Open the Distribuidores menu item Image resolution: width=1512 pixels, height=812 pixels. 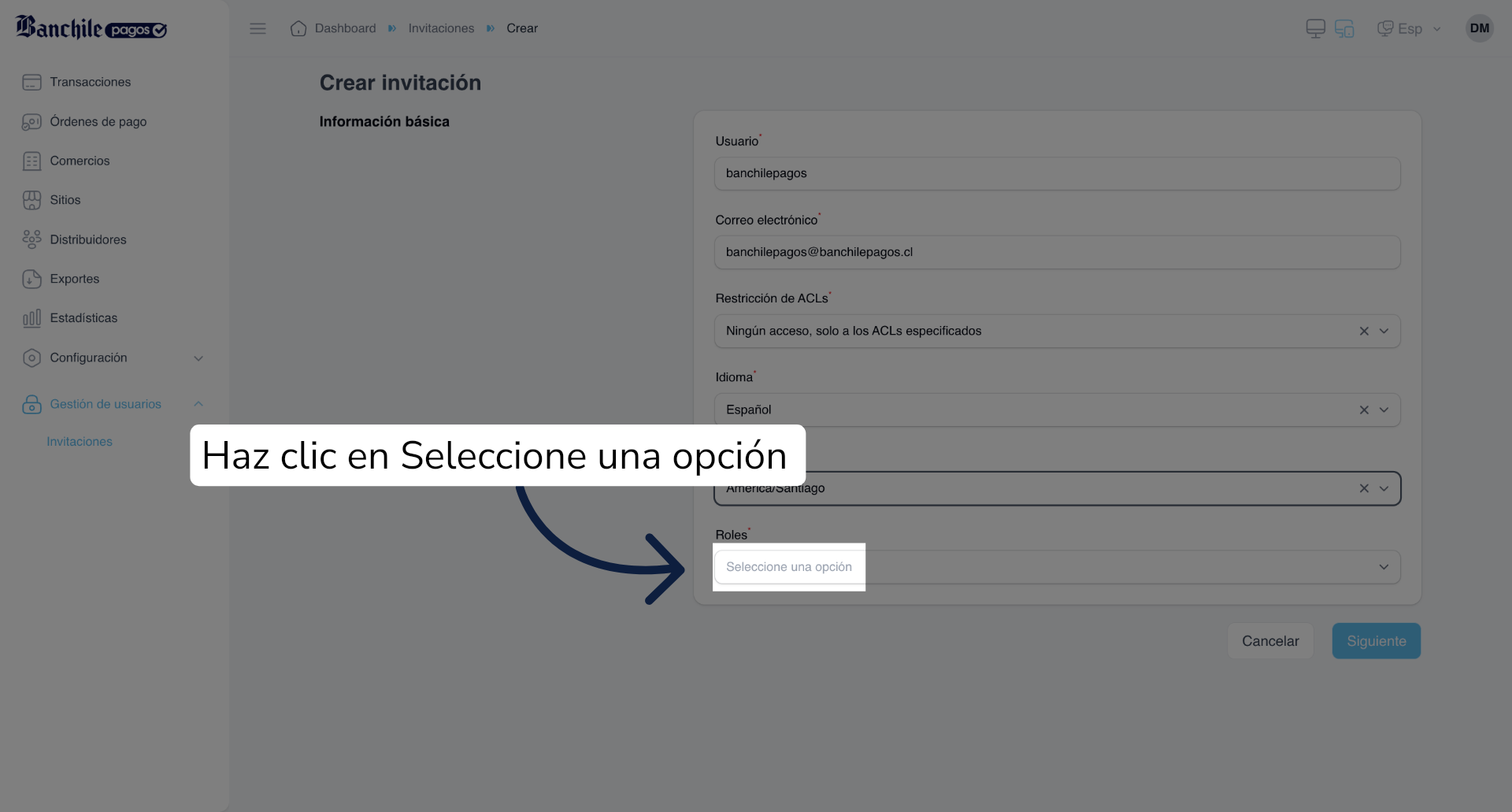(88, 239)
